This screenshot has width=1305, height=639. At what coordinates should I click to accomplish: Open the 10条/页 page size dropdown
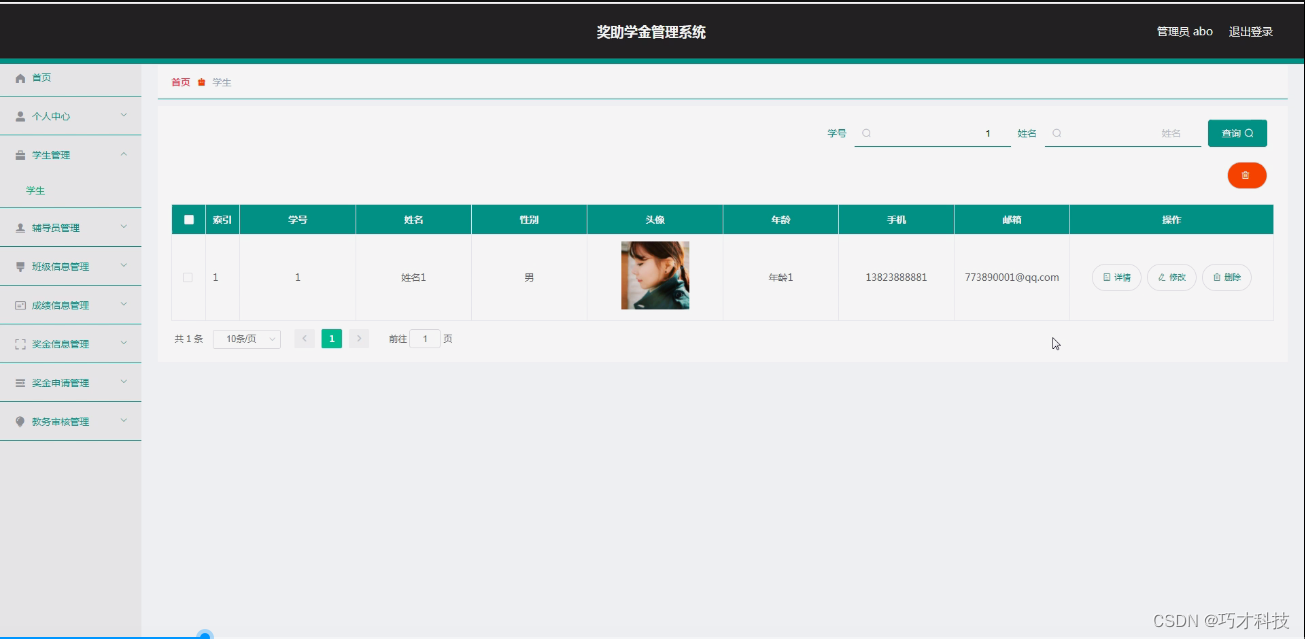pos(246,338)
